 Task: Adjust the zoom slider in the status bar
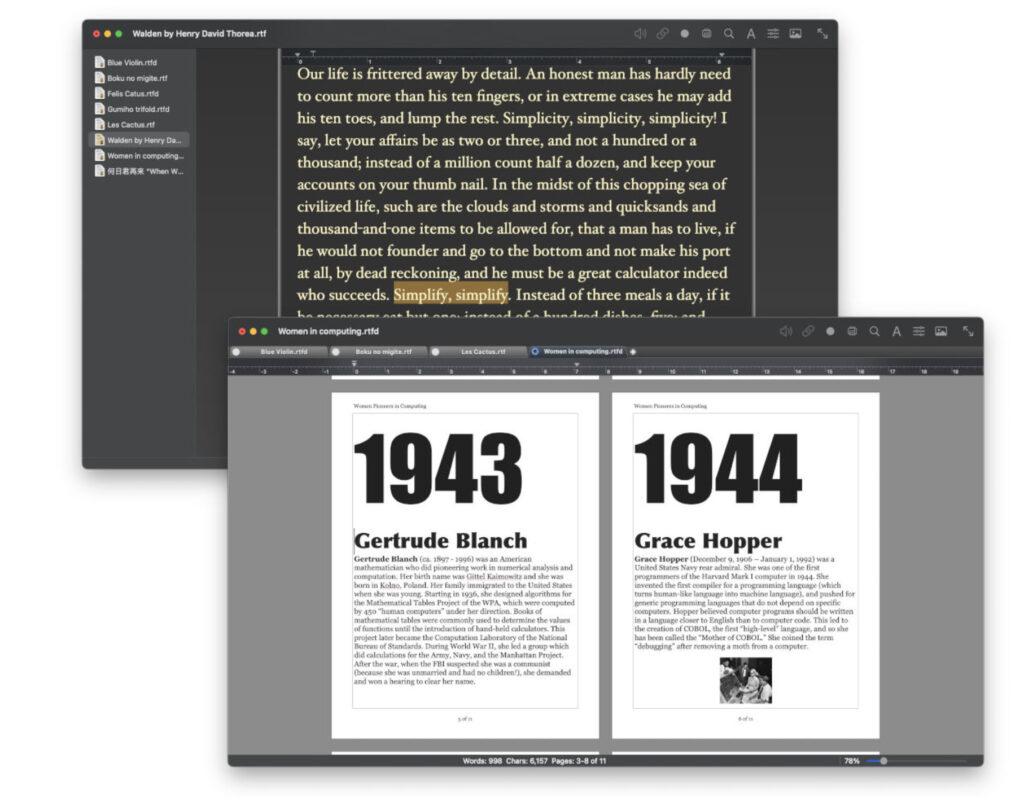pyautogui.click(x=883, y=761)
